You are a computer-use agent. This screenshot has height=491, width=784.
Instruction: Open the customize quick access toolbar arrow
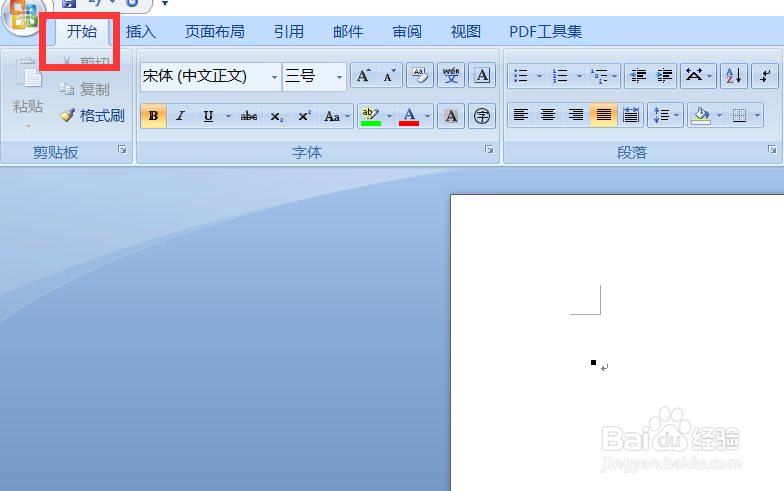[164, 4]
